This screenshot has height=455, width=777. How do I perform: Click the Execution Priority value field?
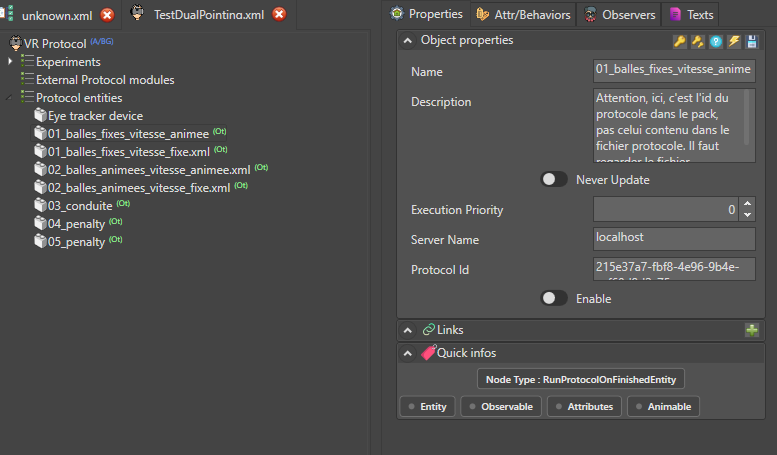point(666,209)
